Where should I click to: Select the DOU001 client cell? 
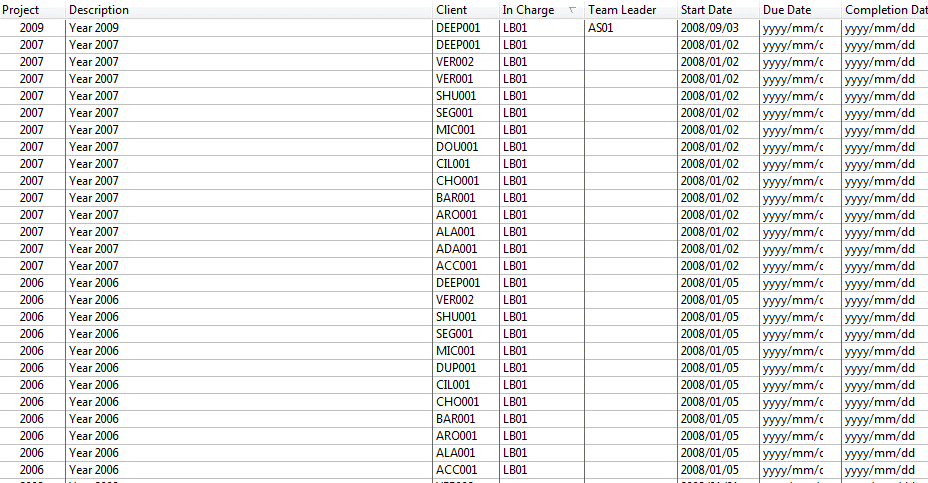(x=458, y=147)
